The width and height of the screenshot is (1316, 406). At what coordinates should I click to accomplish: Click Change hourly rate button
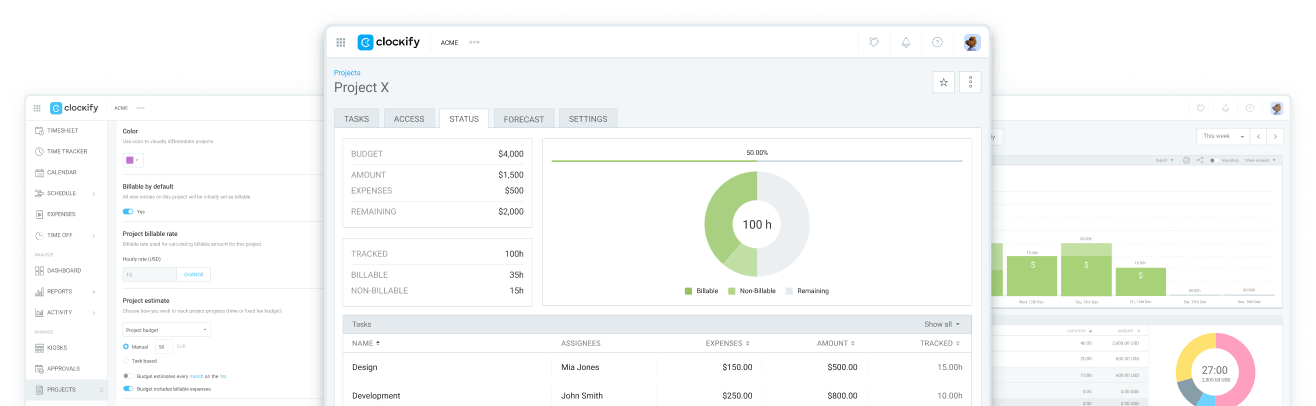(193, 274)
